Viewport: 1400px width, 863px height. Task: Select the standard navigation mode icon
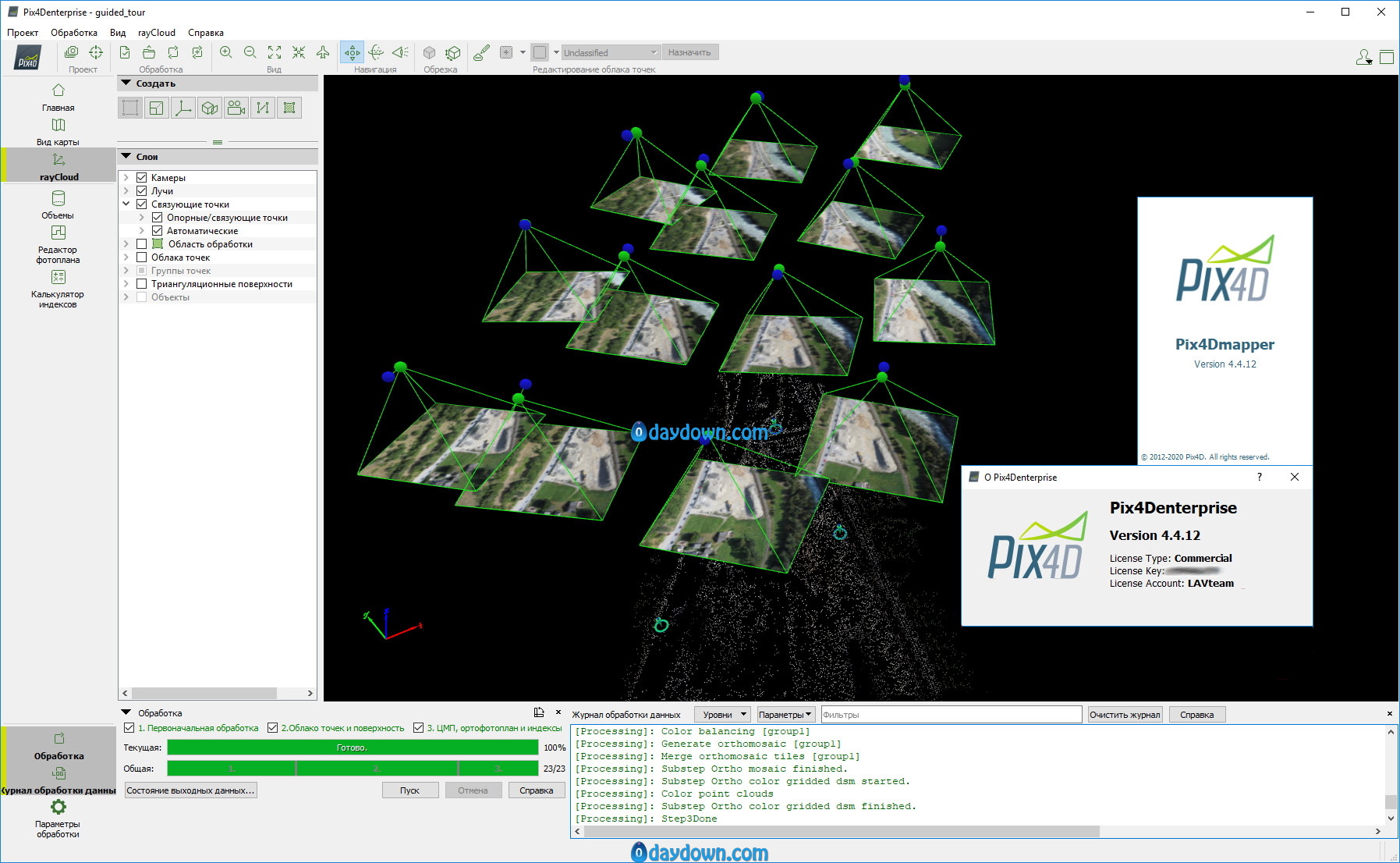click(x=353, y=52)
